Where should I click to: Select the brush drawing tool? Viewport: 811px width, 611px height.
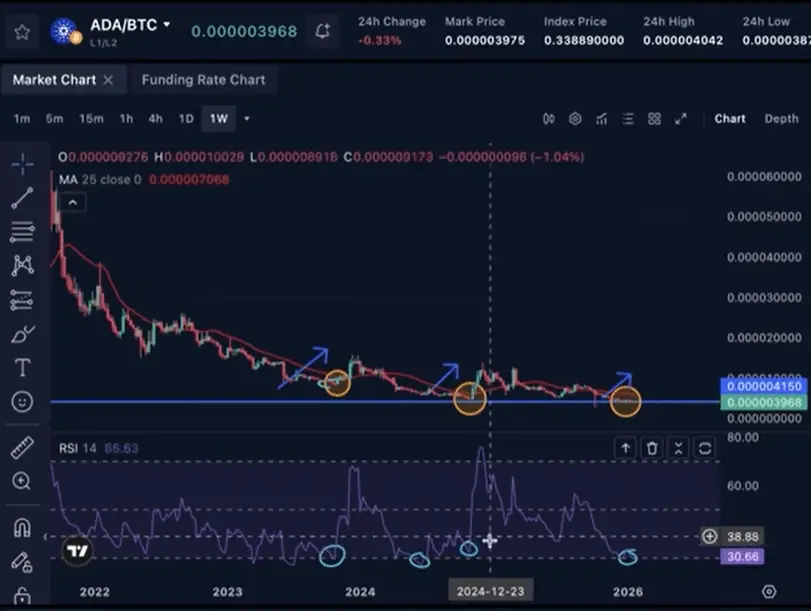click(x=22, y=333)
